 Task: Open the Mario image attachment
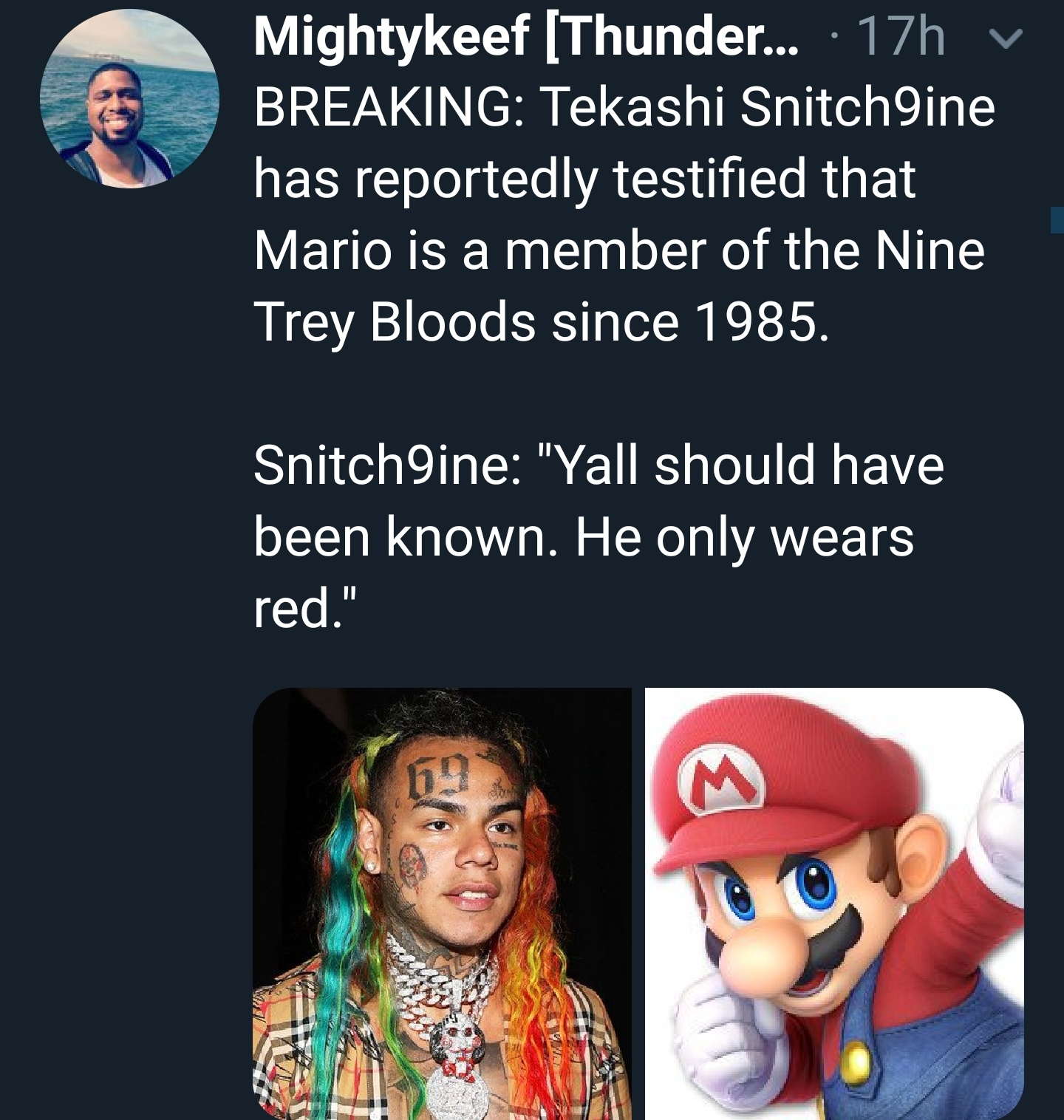pyautogui.click(x=834, y=903)
